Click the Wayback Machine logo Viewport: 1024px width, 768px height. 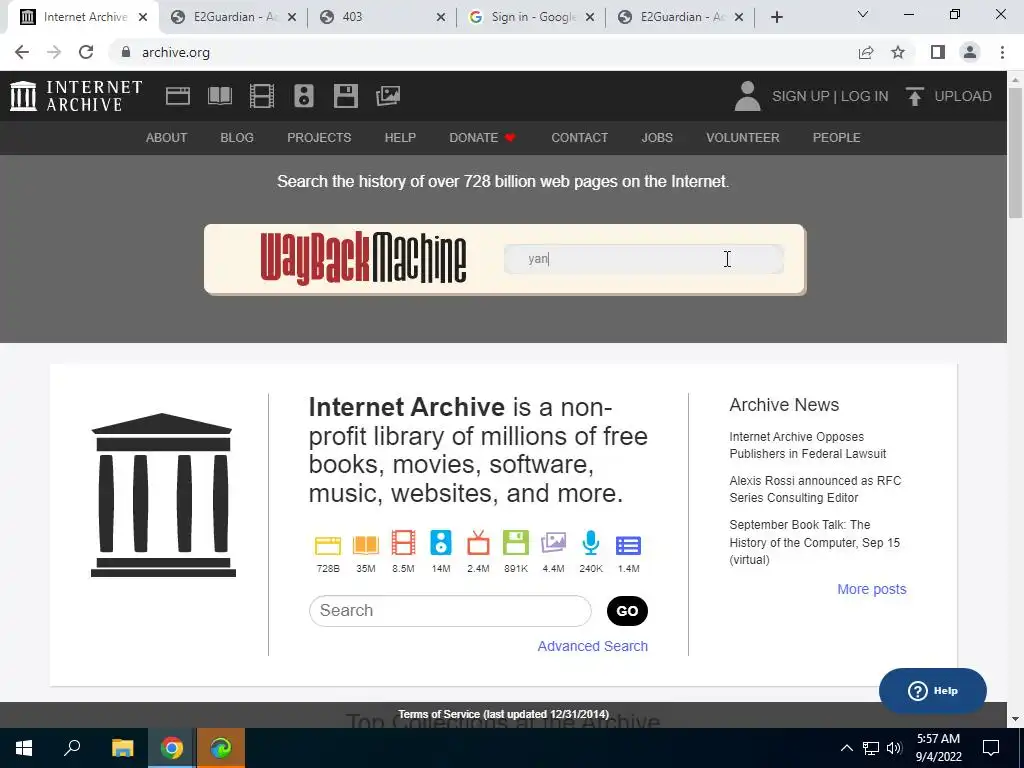click(x=363, y=259)
